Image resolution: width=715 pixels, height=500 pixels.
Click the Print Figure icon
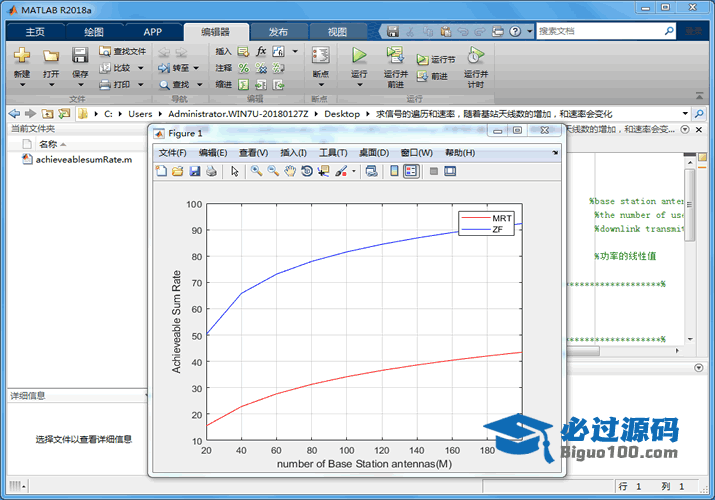211,171
